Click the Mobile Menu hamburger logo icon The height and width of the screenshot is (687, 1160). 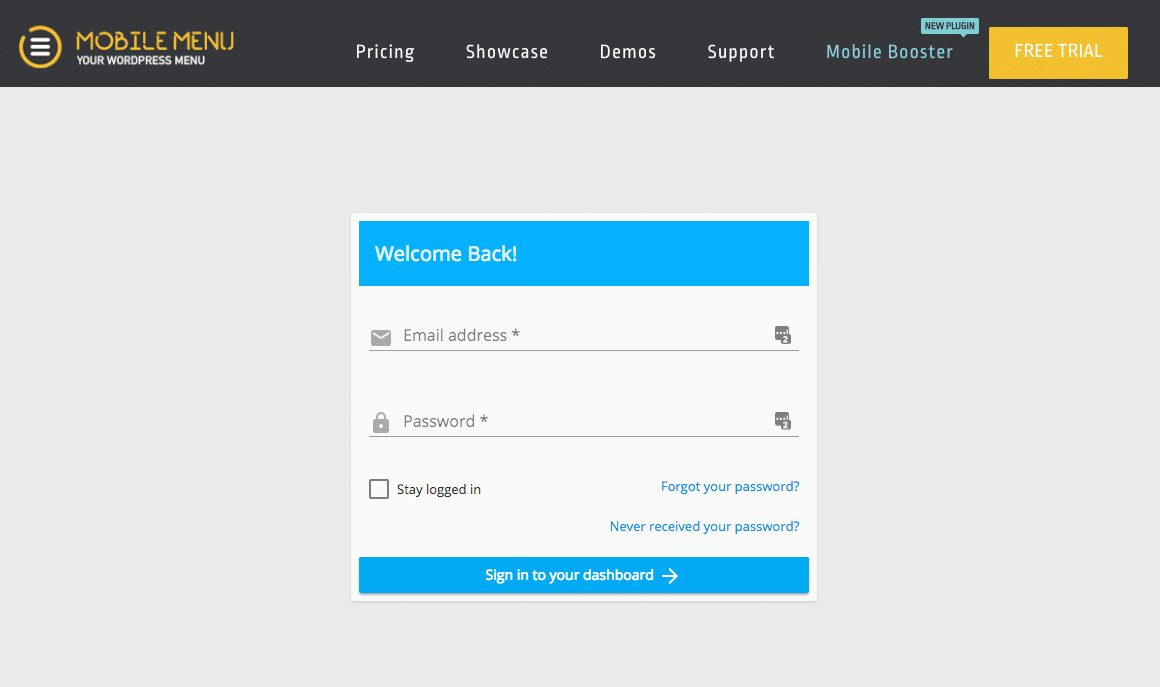[x=40, y=47]
